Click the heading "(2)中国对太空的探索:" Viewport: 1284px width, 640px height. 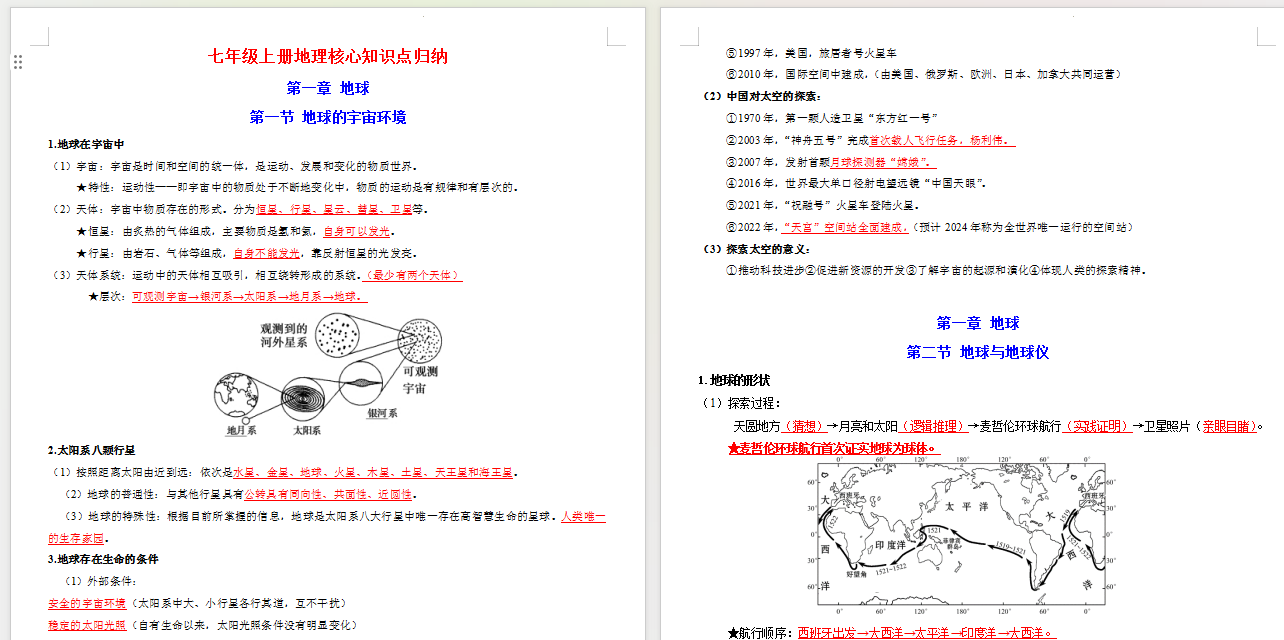click(761, 96)
